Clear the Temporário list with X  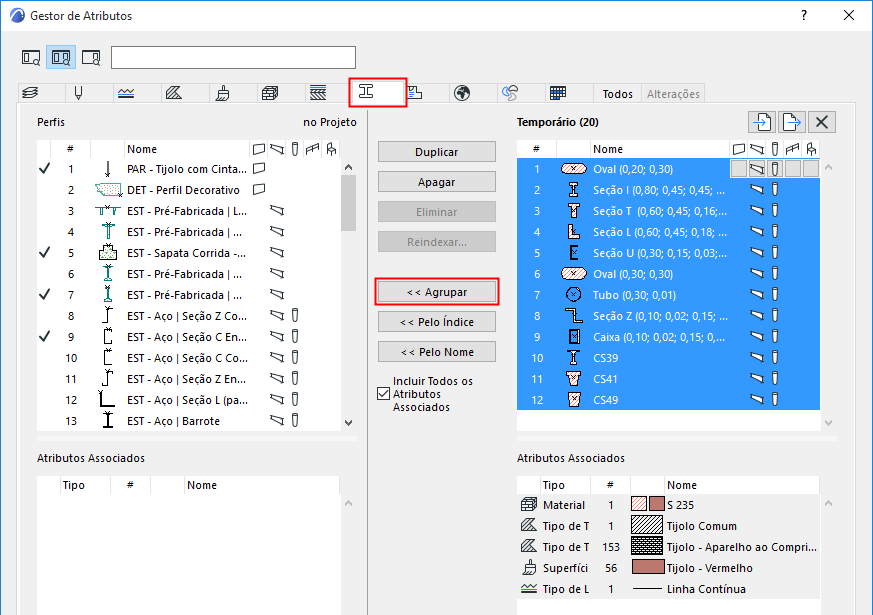click(822, 122)
